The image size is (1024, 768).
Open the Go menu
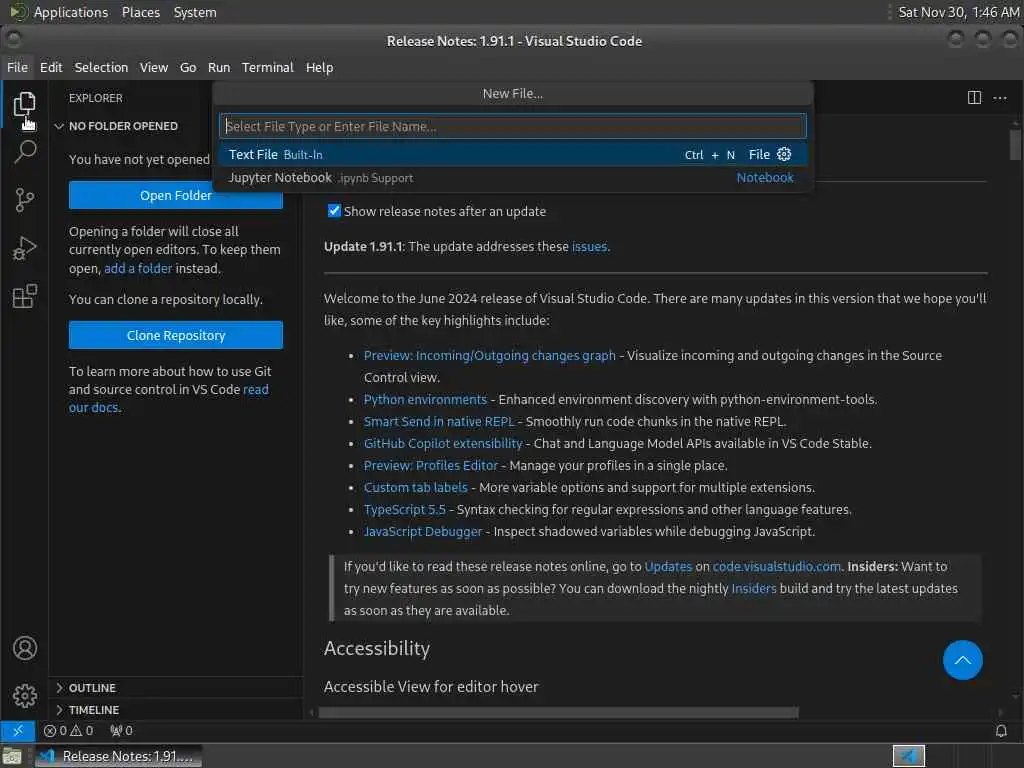coord(188,67)
